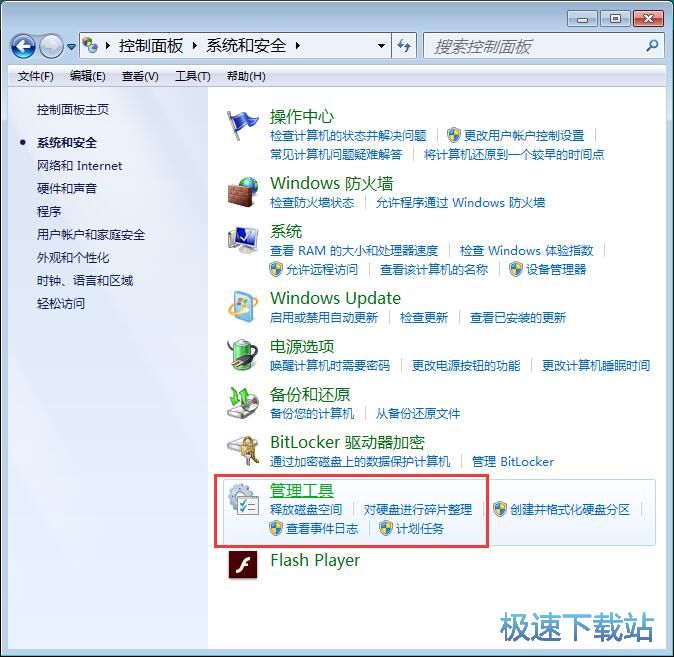Open 用户帐户和家庭安全 in the sidebar

[x=91, y=234]
